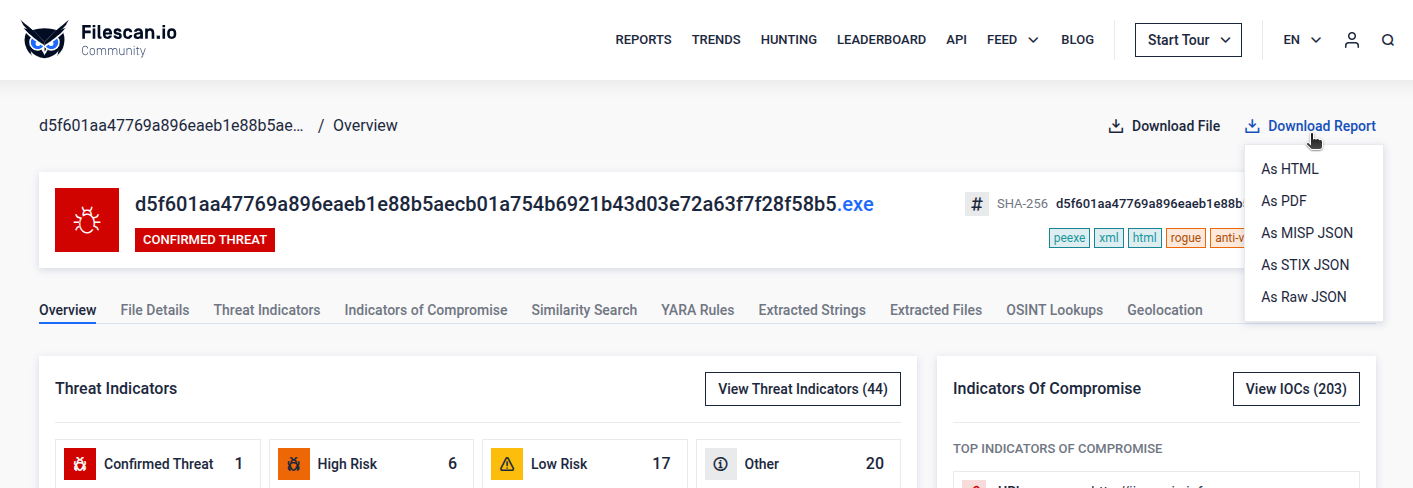Click the Filescan.io owl logo
Viewport: 1413px width, 488px height.
point(45,40)
